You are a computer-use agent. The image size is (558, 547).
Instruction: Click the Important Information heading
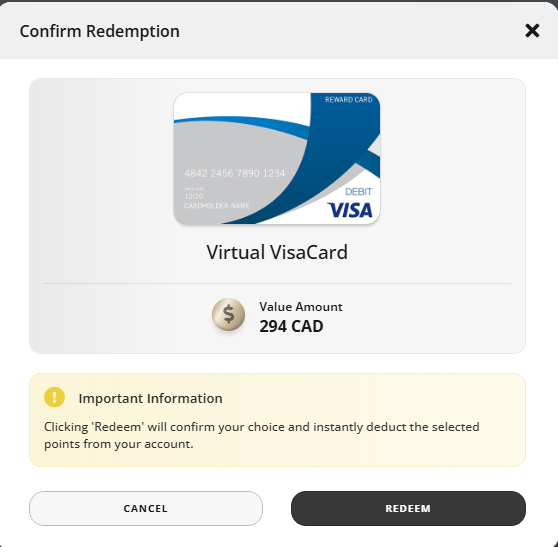(151, 398)
